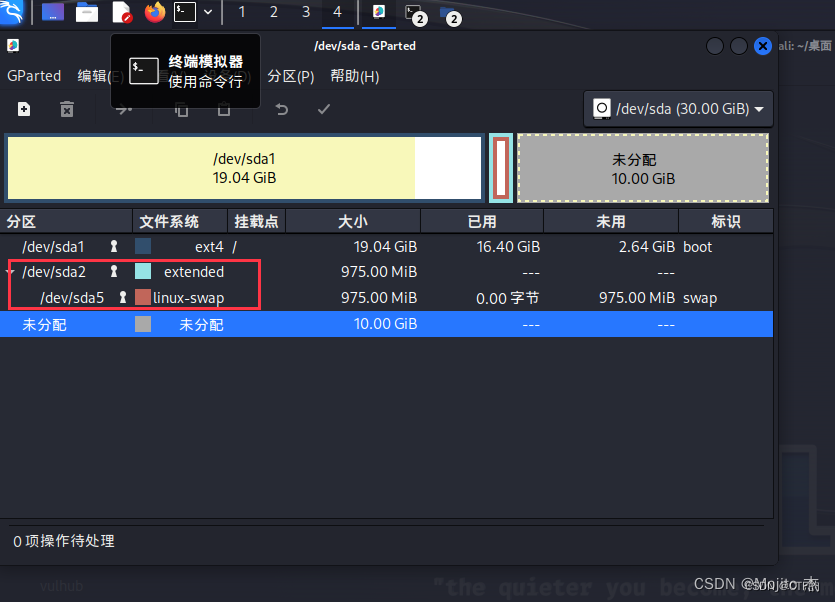Click the new partition toolbar icon
835x602 pixels.
(24, 109)
